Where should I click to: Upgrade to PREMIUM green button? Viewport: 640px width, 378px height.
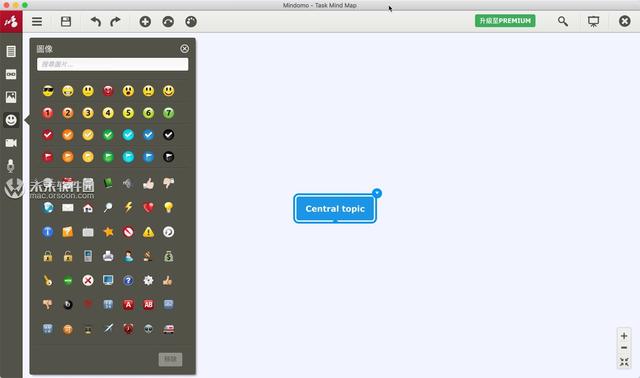click(x=505, y=21)
